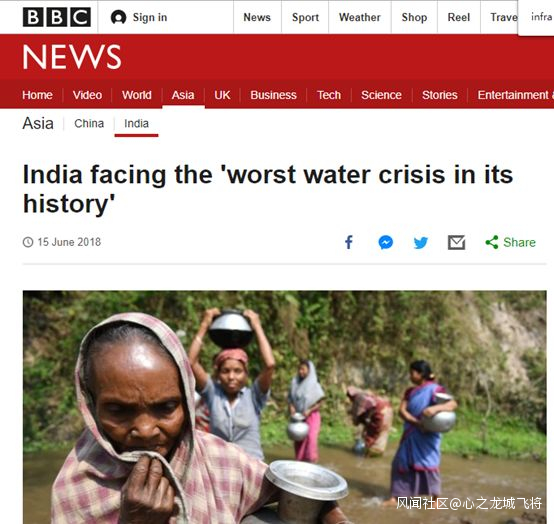The height and width of the screenshot is (524, 554).
Task: Share article via Messenger icon
Action: click(x=385, y=242)
